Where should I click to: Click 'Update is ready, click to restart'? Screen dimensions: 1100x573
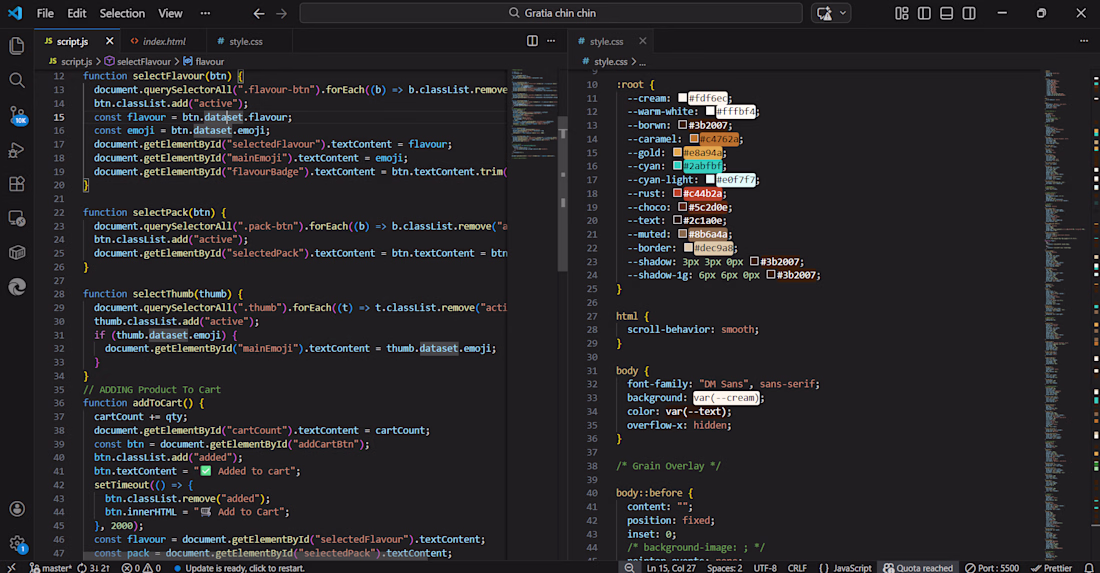(244, 567)
